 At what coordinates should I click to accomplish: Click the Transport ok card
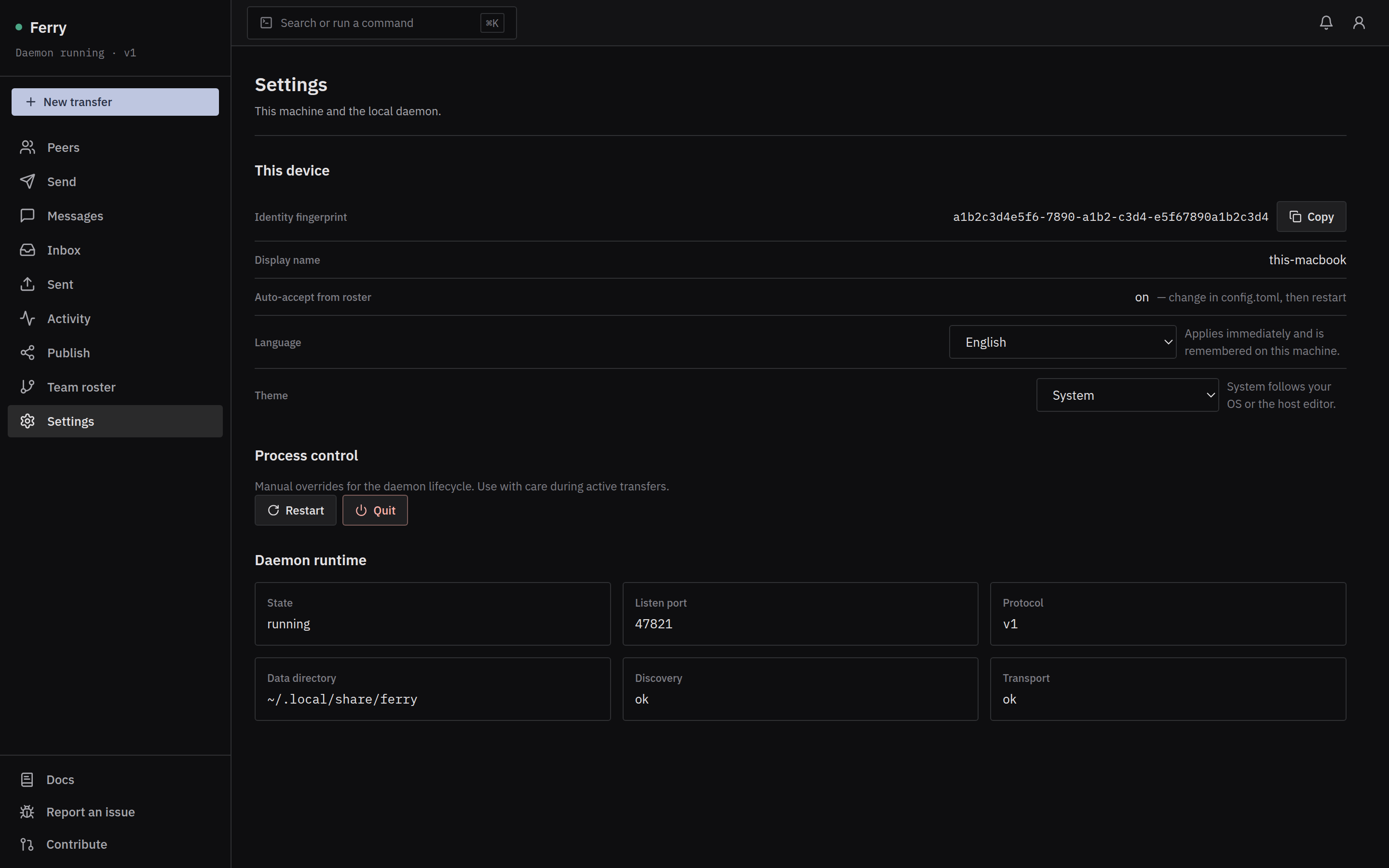point(1168,689)
